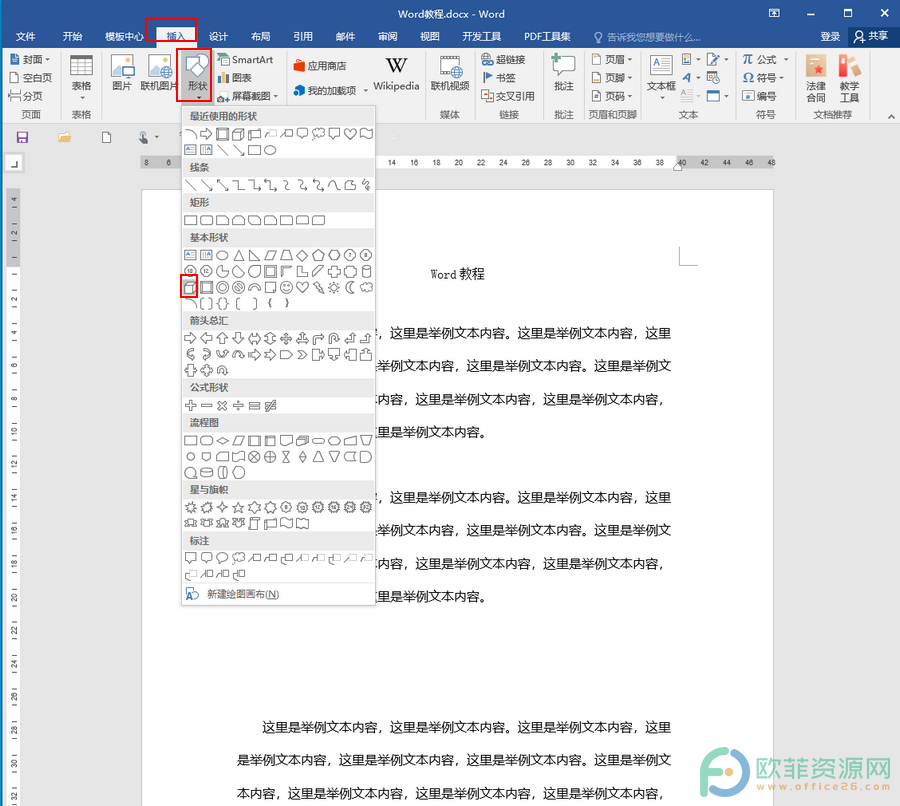Select the diamond shape in Basic Shapes

(x=302, y=255)
